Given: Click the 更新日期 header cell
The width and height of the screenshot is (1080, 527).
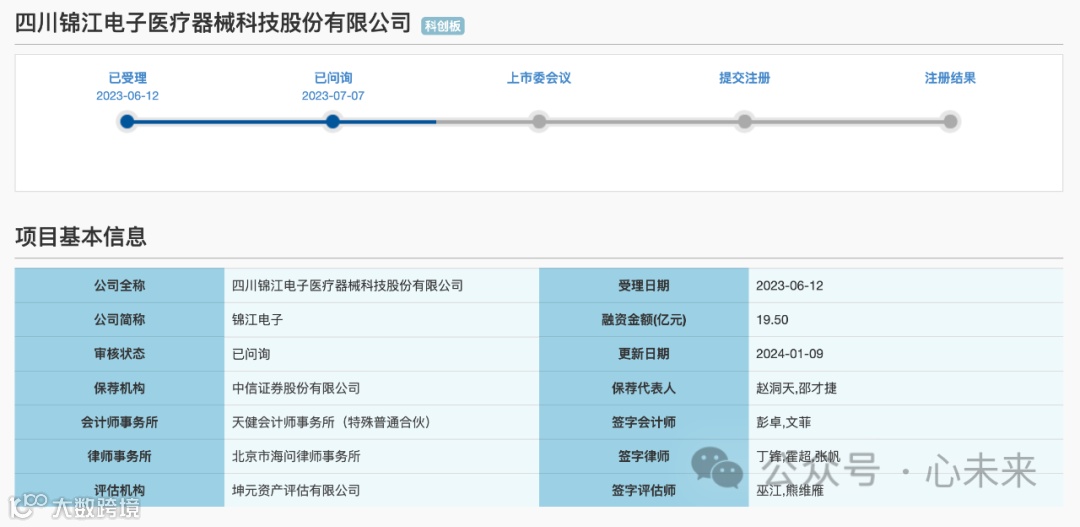Looking at the screenshot, I should [x=644, y=354].
